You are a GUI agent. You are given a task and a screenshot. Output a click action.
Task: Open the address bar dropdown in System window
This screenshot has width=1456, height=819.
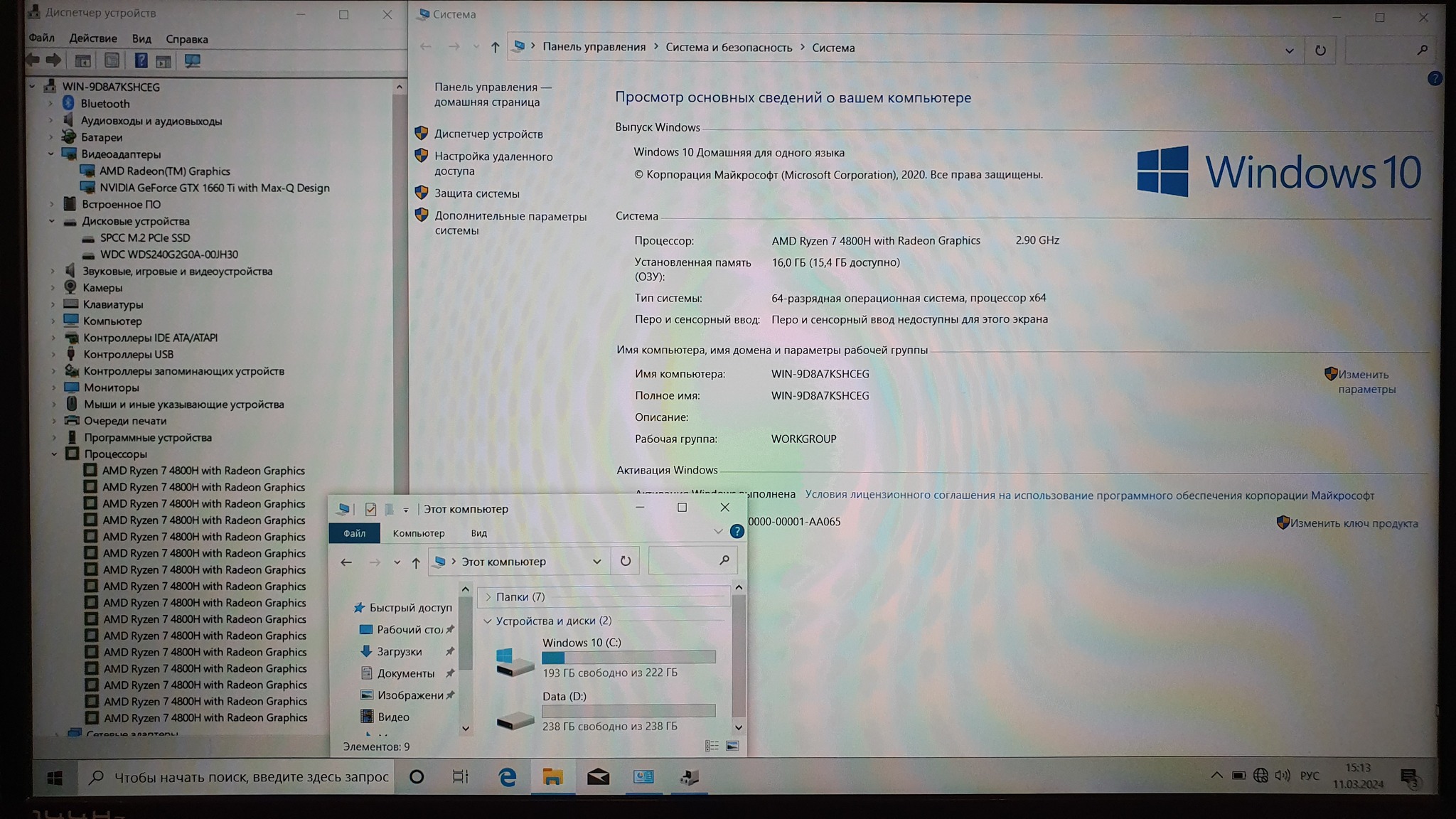pyautogui.click(x=1289, y=50)
